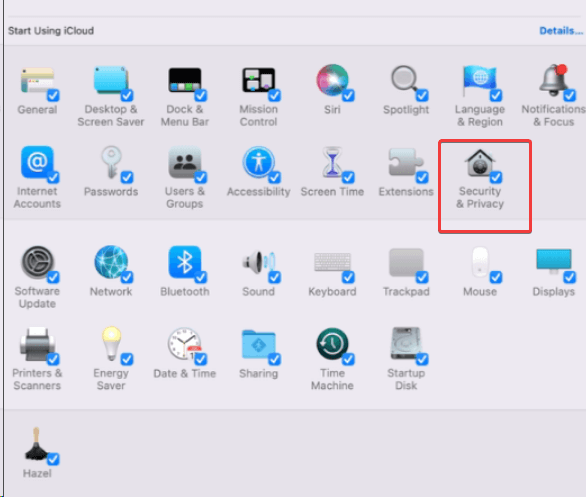This screenshot has width=586, height=497.
Task: Click the Start Using iCloud text
Action: click(51, 31)
